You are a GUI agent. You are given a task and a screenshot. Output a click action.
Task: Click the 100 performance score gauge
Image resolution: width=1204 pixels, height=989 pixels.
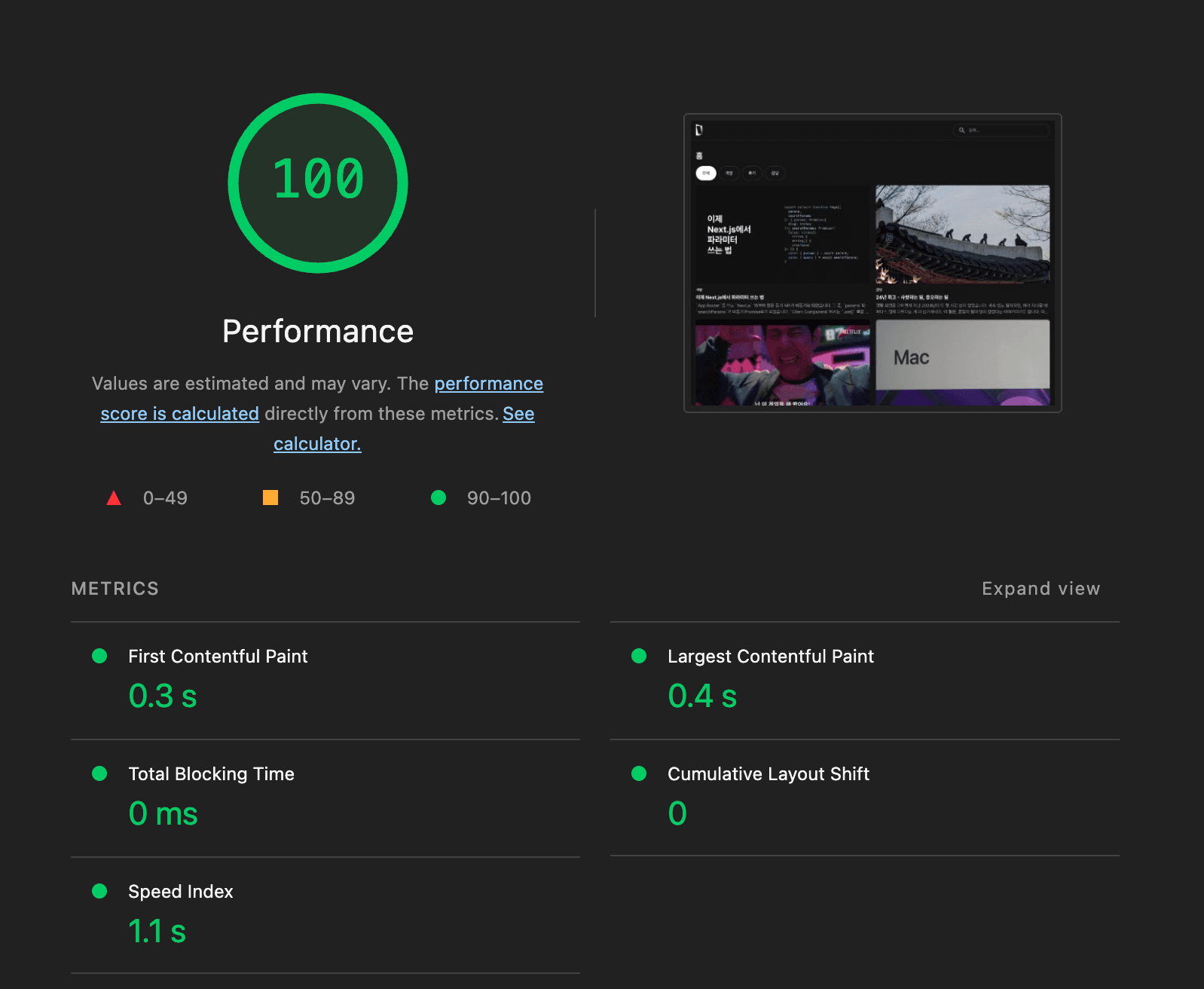318,183
